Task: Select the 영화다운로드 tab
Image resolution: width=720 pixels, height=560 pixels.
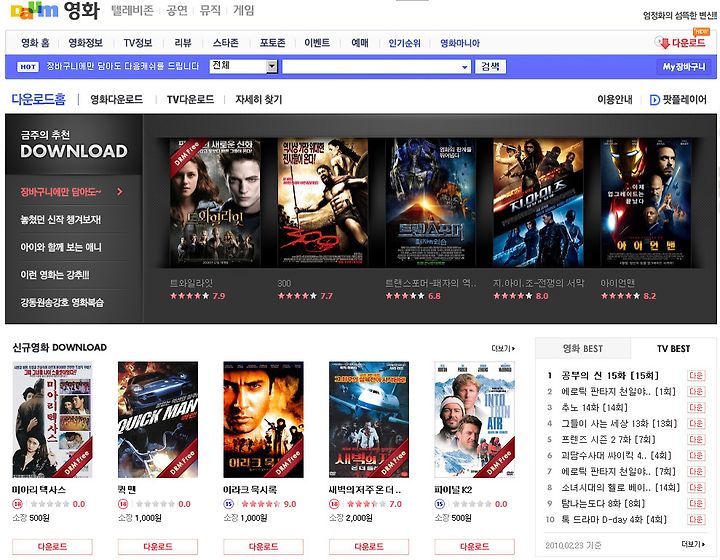Action: (x=117, y=99)
